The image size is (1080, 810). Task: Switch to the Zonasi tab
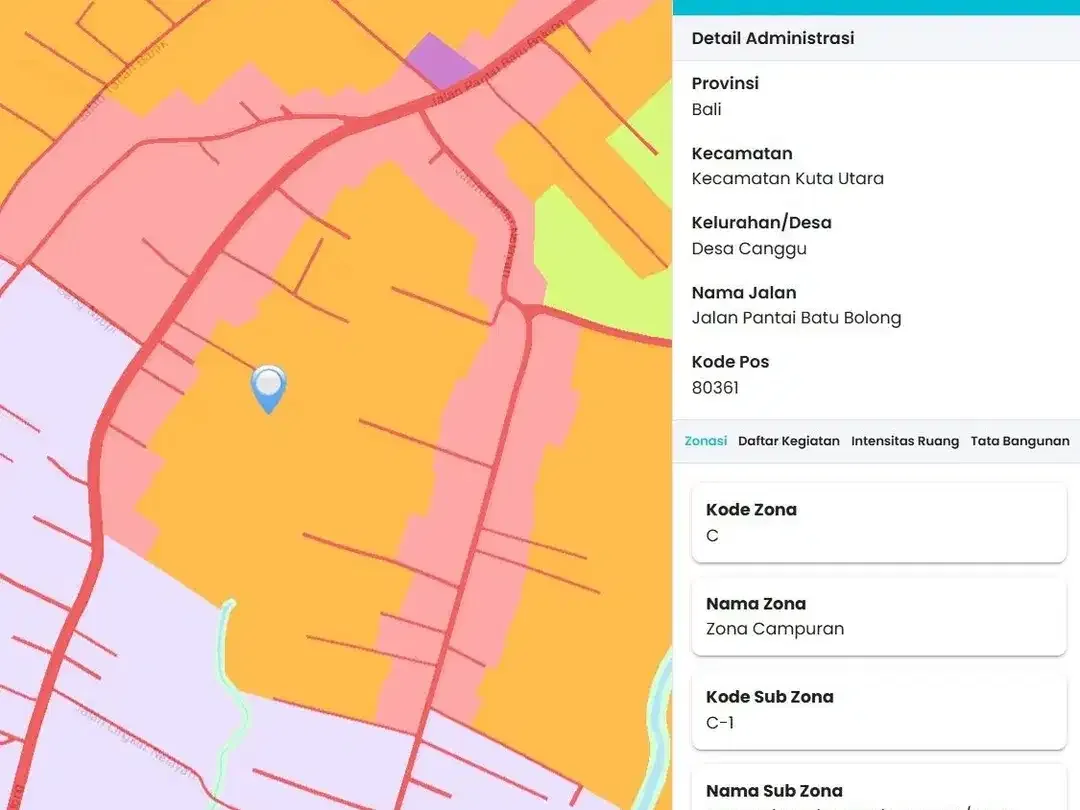click(705, 441)
